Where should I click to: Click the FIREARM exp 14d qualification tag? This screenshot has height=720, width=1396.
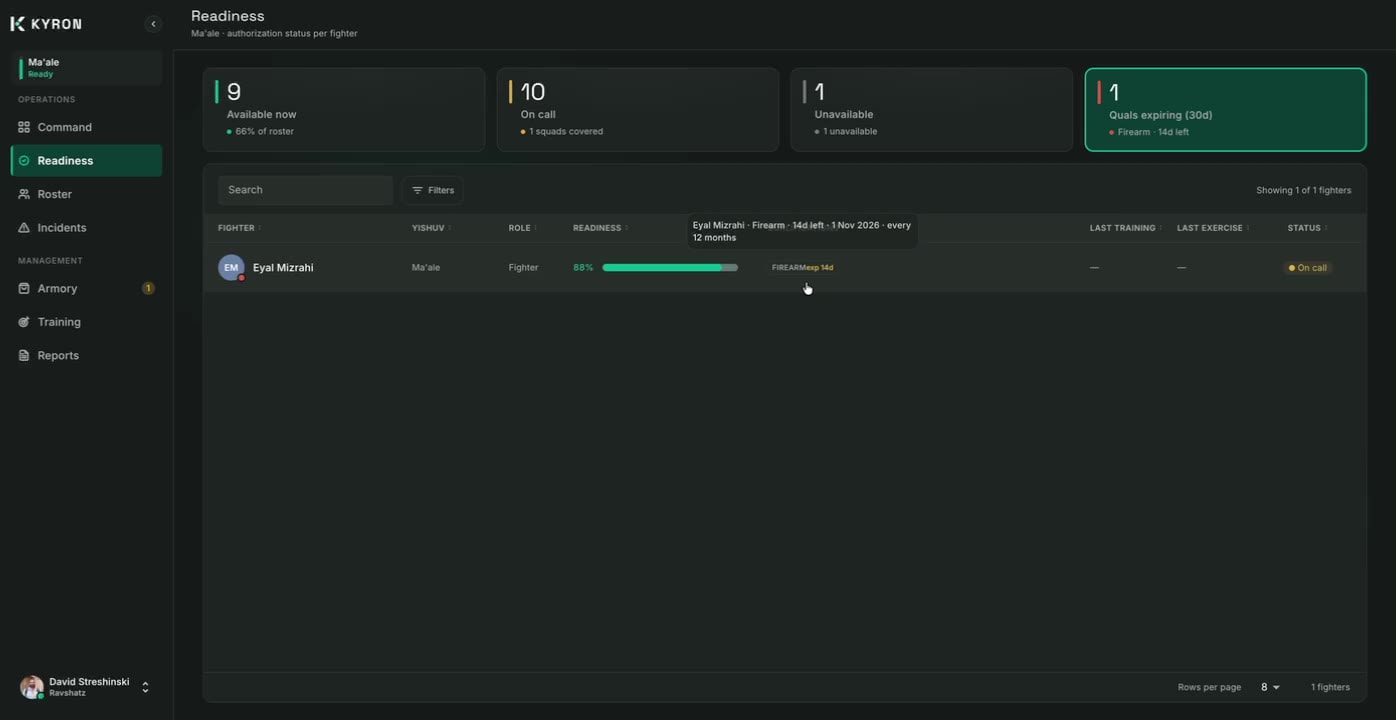(802, 268)
